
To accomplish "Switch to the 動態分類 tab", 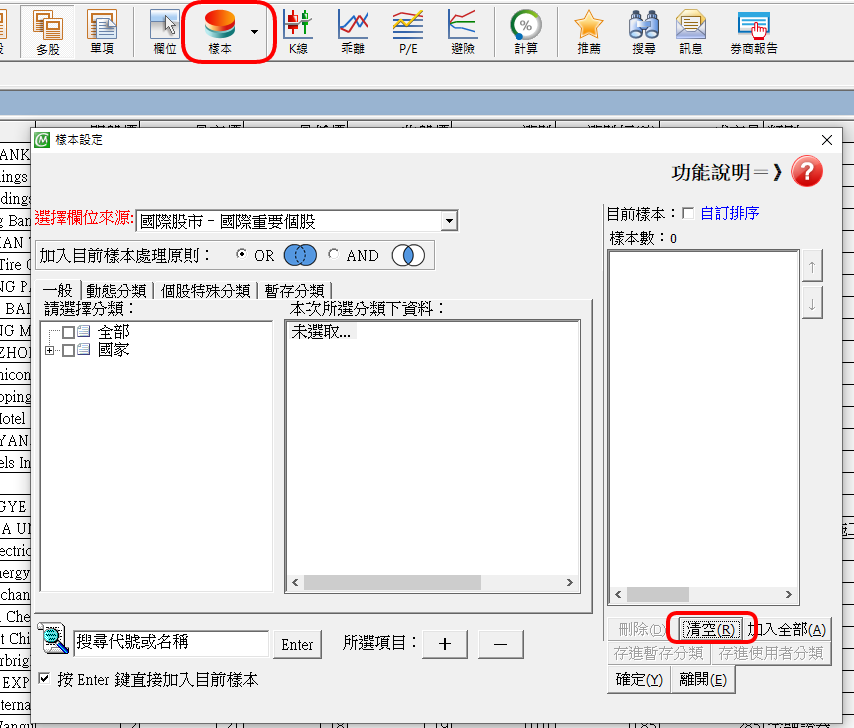I will [116, 291].
